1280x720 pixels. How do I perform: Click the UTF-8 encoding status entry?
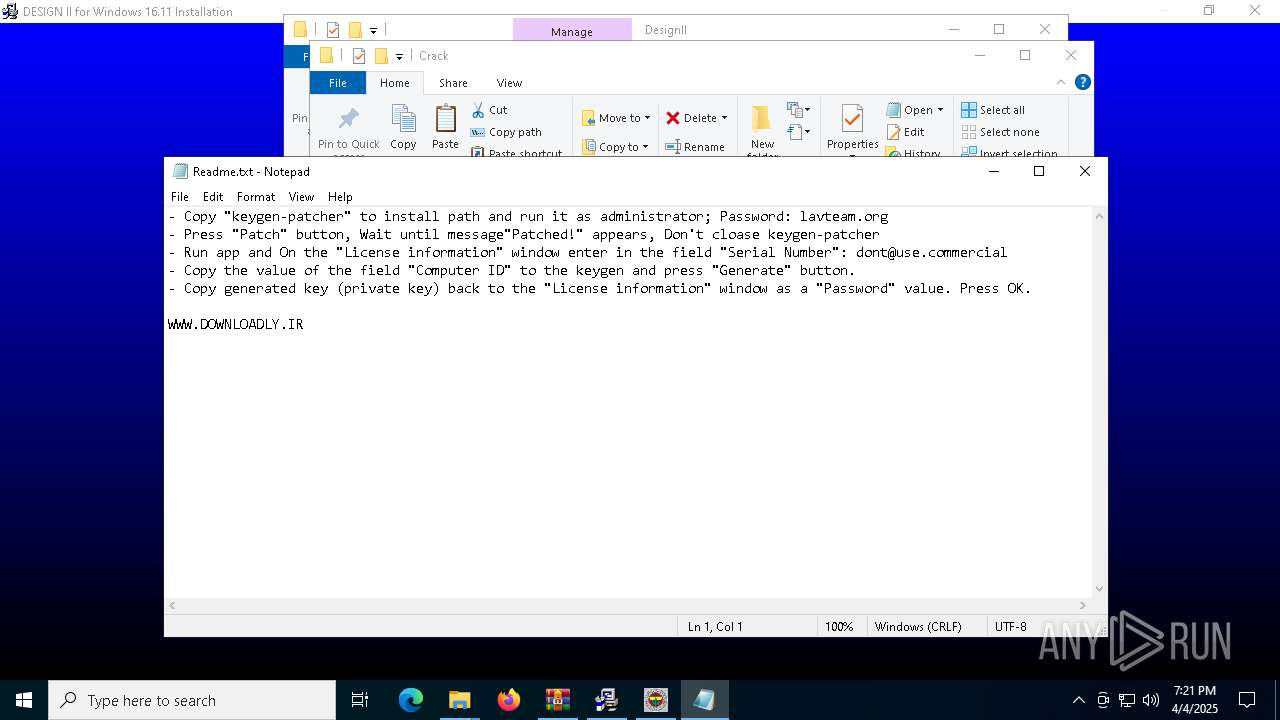[1011, 627]
